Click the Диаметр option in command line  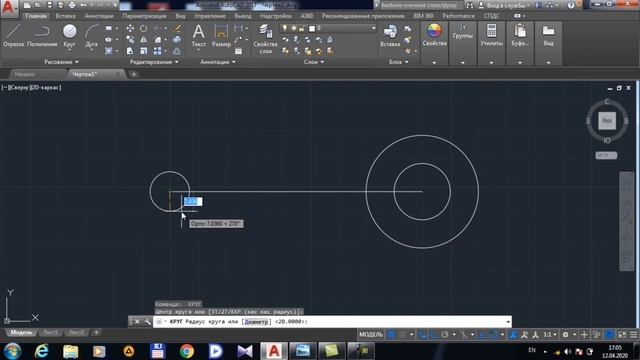pos(256,322)
